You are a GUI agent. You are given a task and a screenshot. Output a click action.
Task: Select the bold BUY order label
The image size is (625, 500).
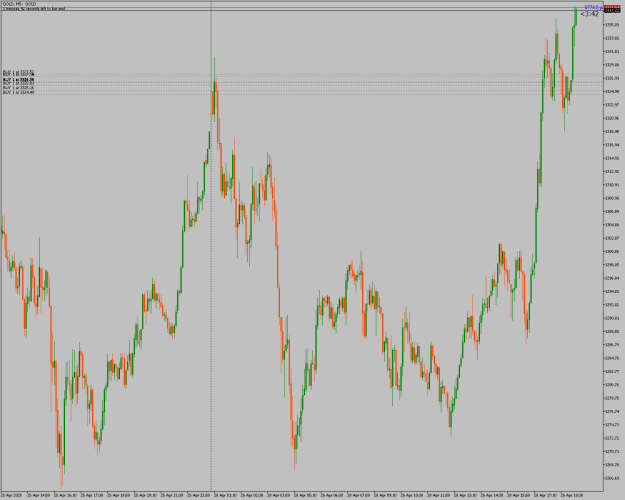(x=18, y=80)
